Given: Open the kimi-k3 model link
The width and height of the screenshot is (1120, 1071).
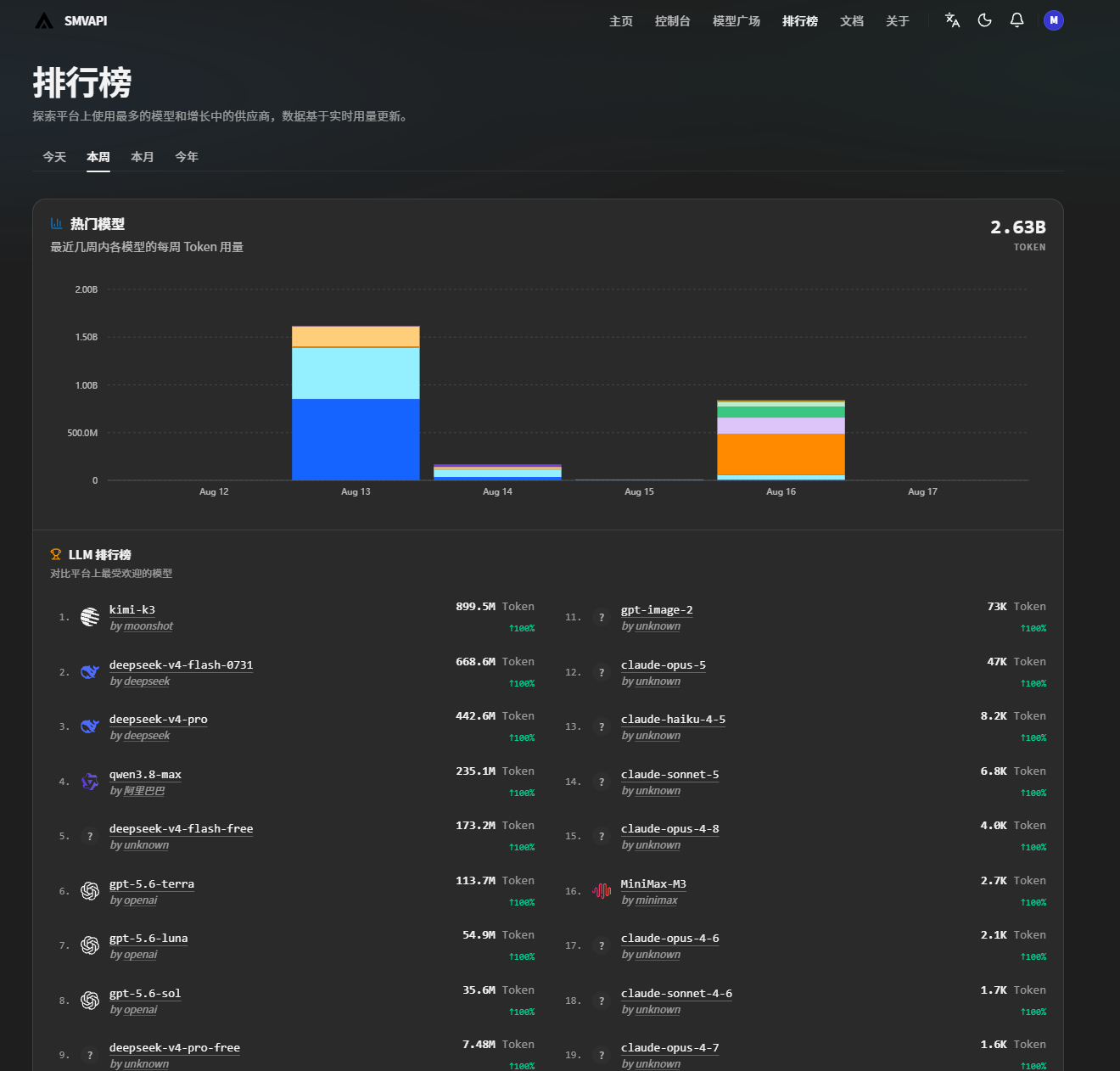Looking at the screenshot, I should [132, 609].
